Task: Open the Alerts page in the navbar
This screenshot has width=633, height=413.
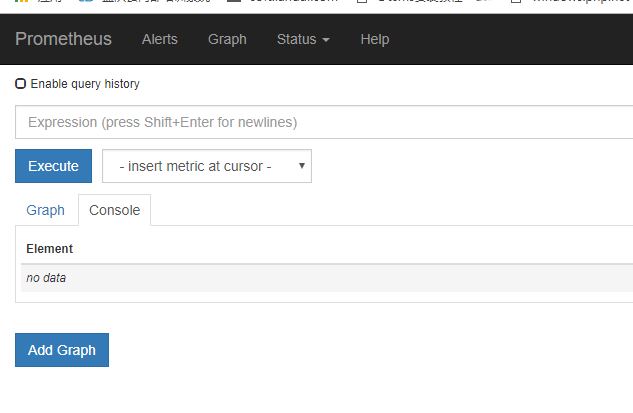Action: (x=159, y=39)
